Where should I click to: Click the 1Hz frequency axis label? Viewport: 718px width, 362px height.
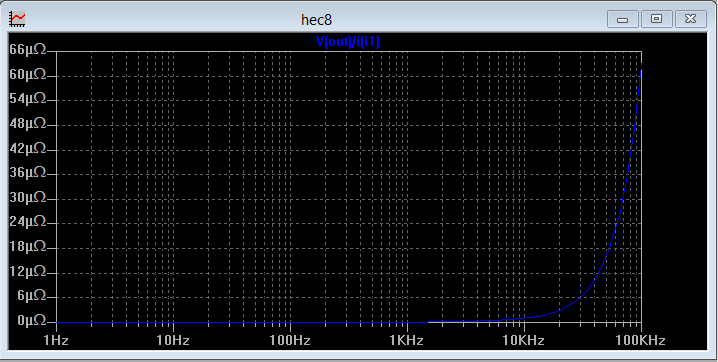coord(56,340)
